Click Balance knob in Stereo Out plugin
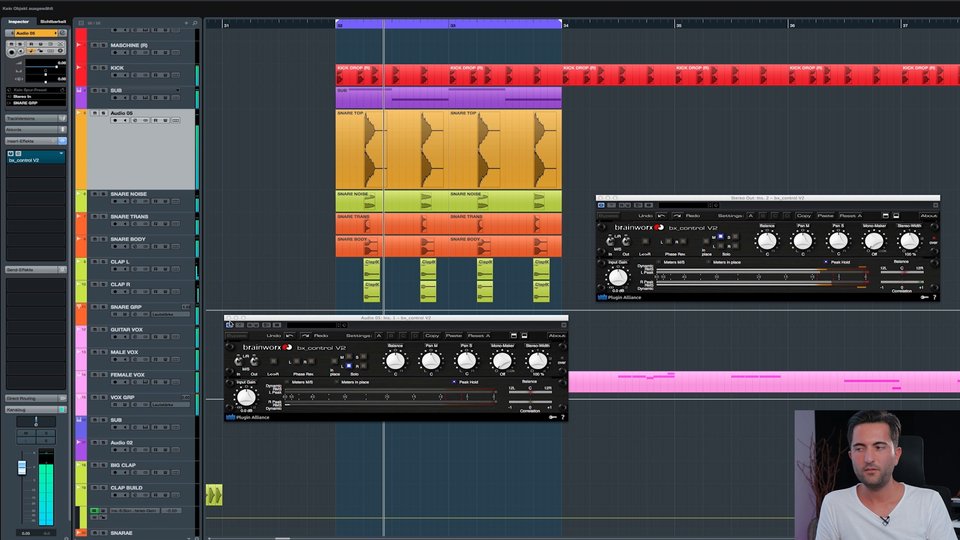 768,241
